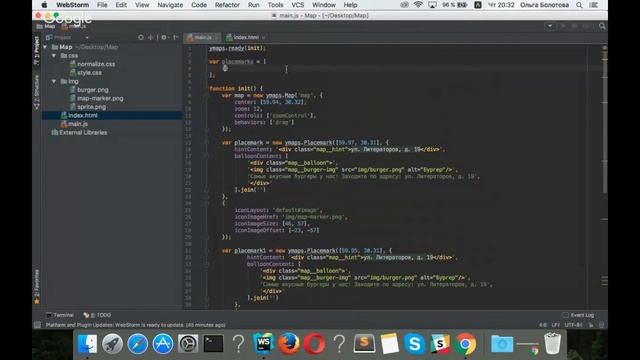Select External Libraries in project tree
640x360 pixels.
[x=83, y=133]
